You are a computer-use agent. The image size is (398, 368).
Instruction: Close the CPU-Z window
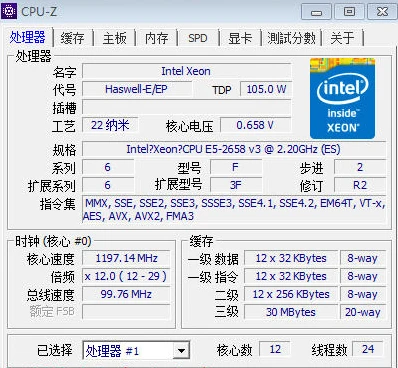382,12
